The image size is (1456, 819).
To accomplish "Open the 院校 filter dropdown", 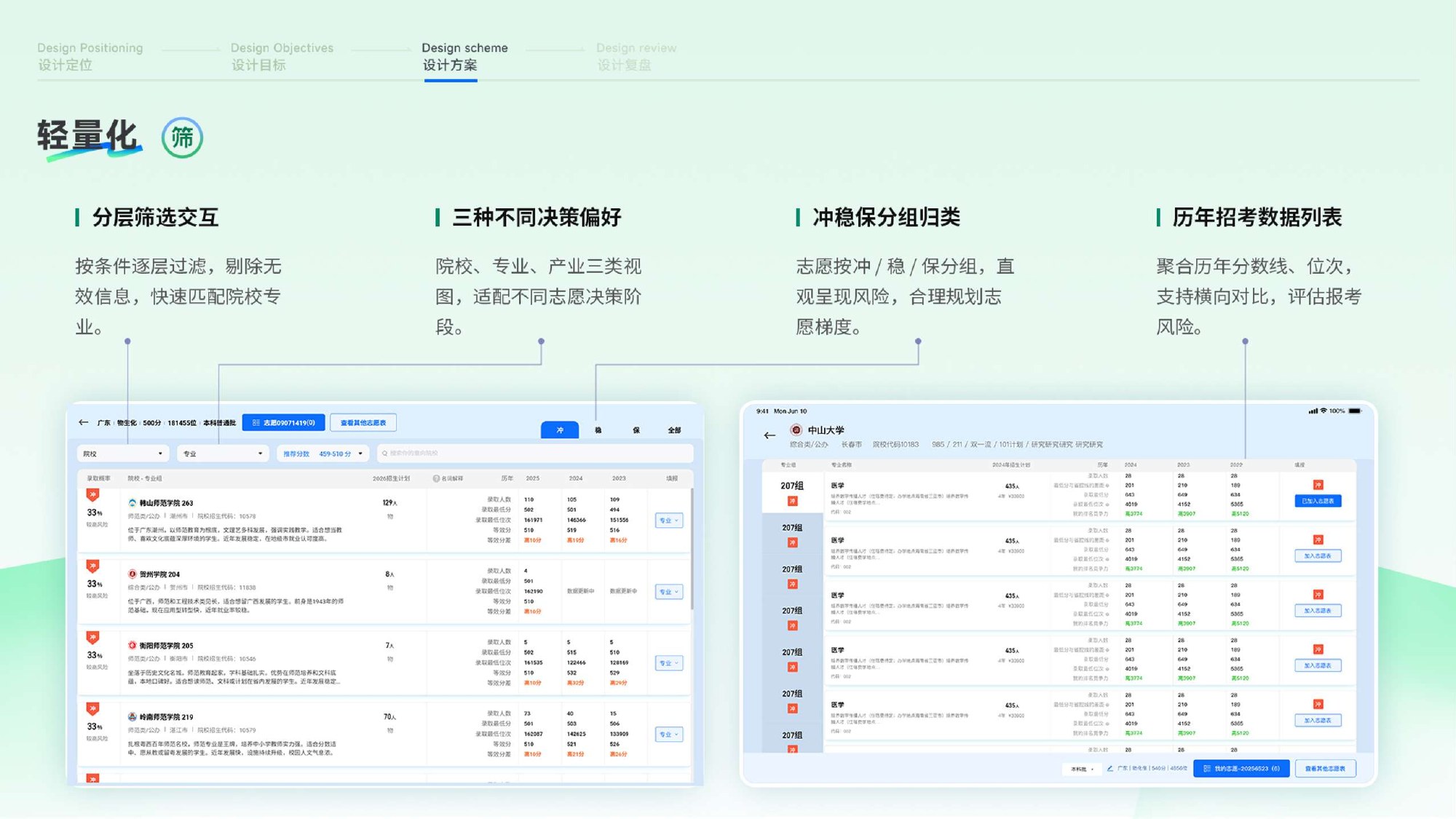I will 123,453.
